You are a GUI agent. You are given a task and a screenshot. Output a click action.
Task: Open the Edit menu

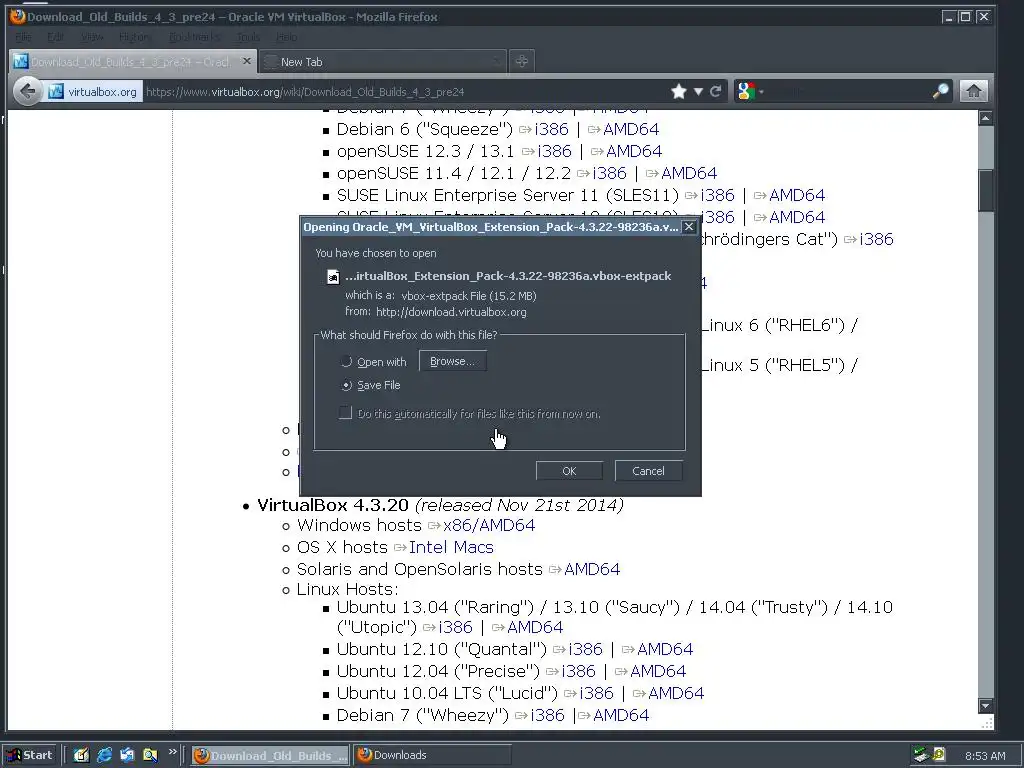click(56, 37)
